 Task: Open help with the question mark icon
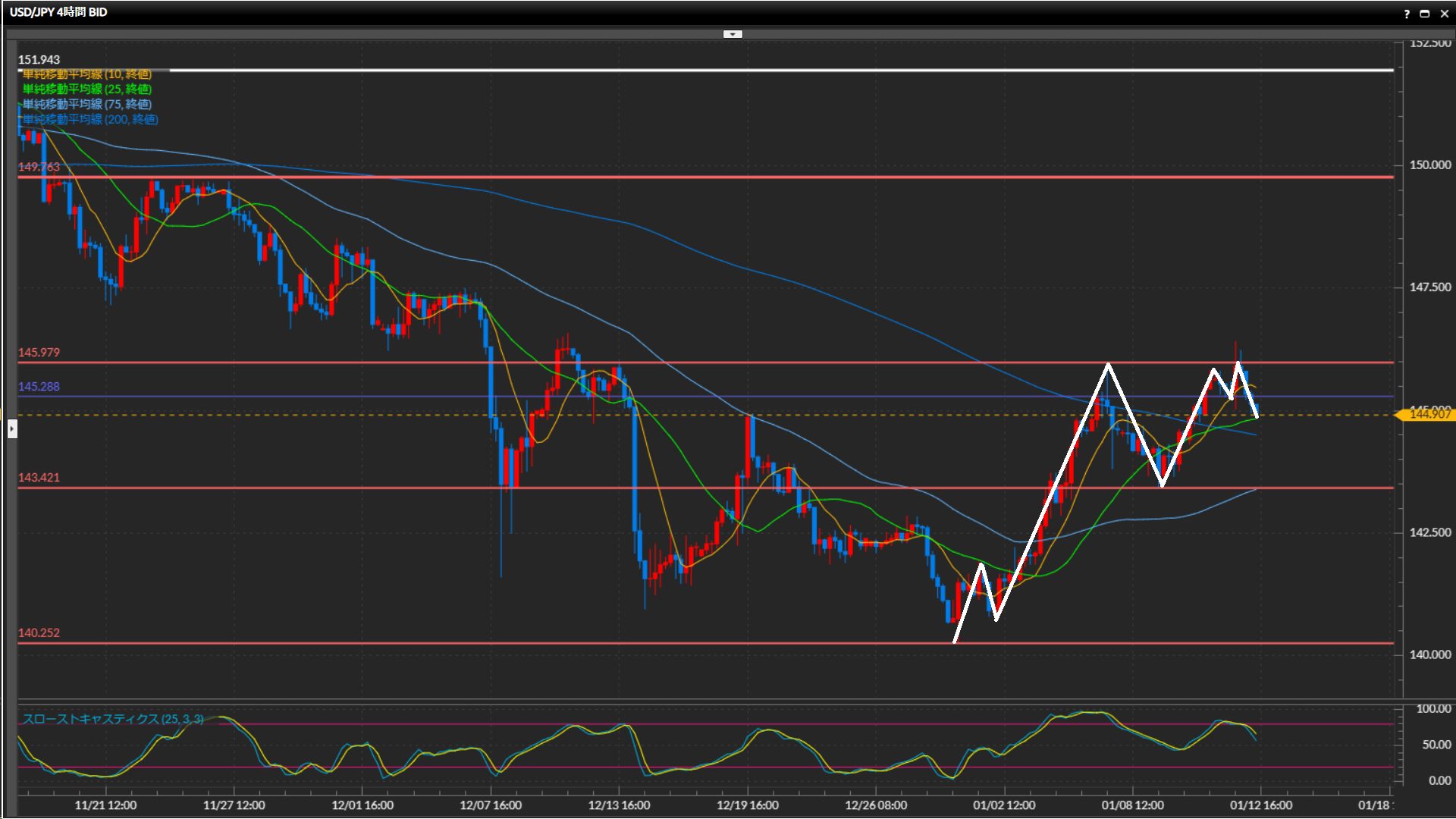pos(1407,13)
